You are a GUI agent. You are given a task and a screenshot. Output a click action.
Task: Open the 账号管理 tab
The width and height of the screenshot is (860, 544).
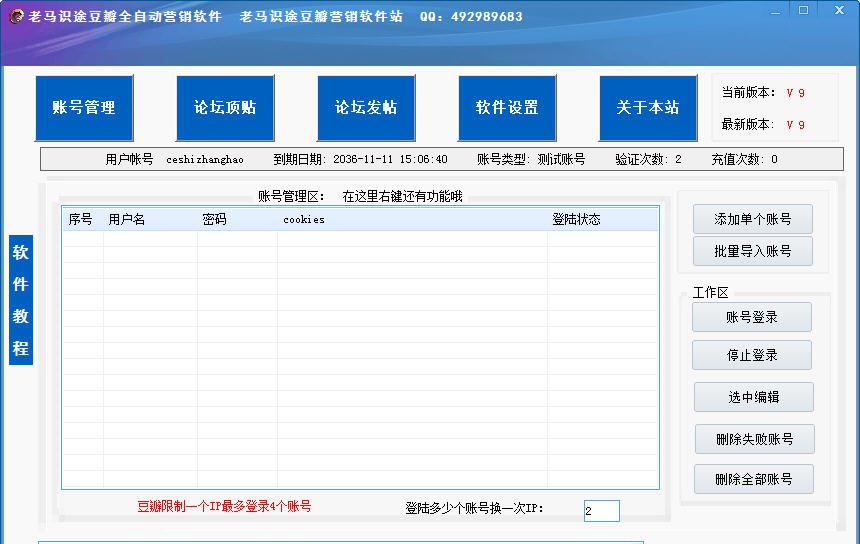tap(84, 107)
